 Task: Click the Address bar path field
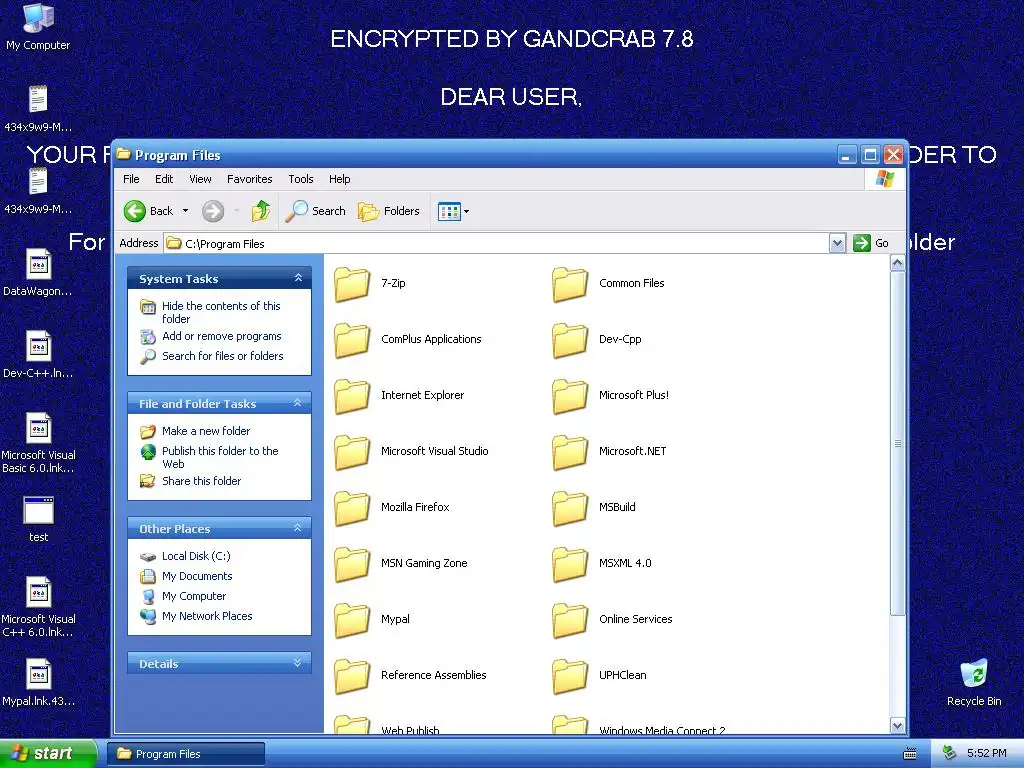[496, 244]
